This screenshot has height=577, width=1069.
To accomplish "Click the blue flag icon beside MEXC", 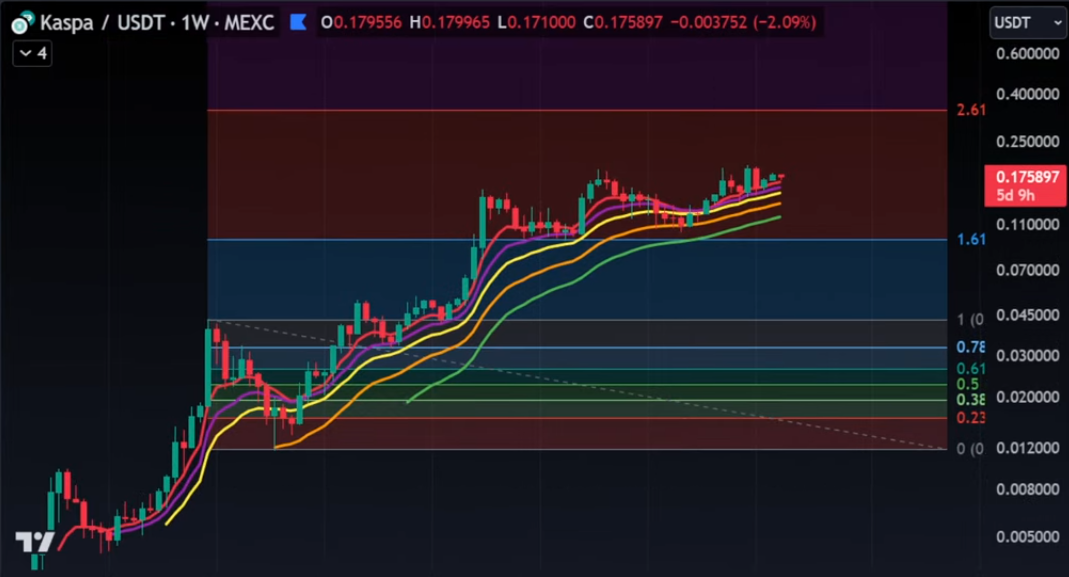I will pyautogui.click(x=298, y=23).
